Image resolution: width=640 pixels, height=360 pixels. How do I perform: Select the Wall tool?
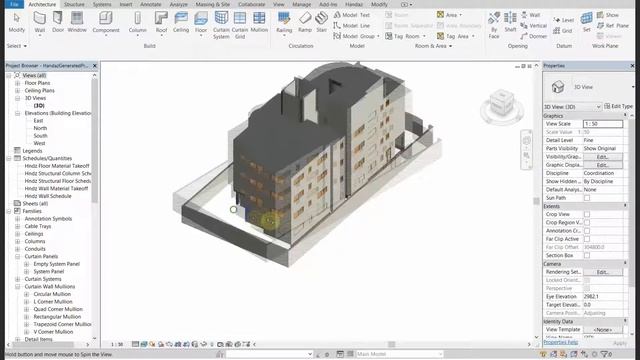point(40,22)
